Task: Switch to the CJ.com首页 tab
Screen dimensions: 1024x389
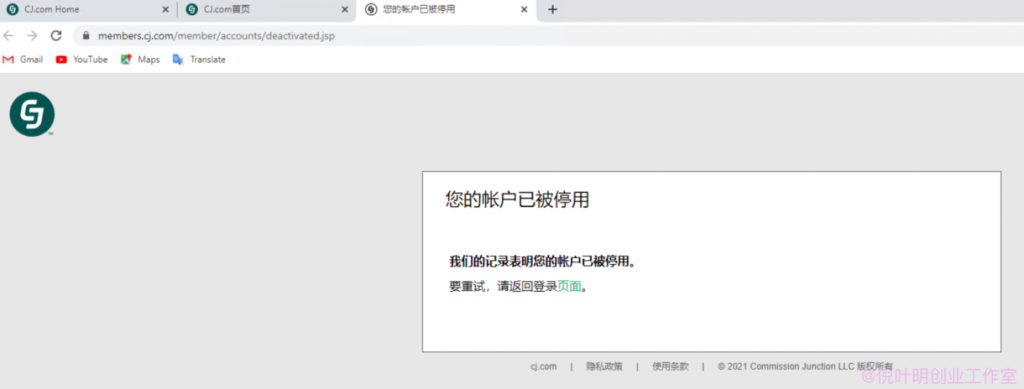Action: 267,10
